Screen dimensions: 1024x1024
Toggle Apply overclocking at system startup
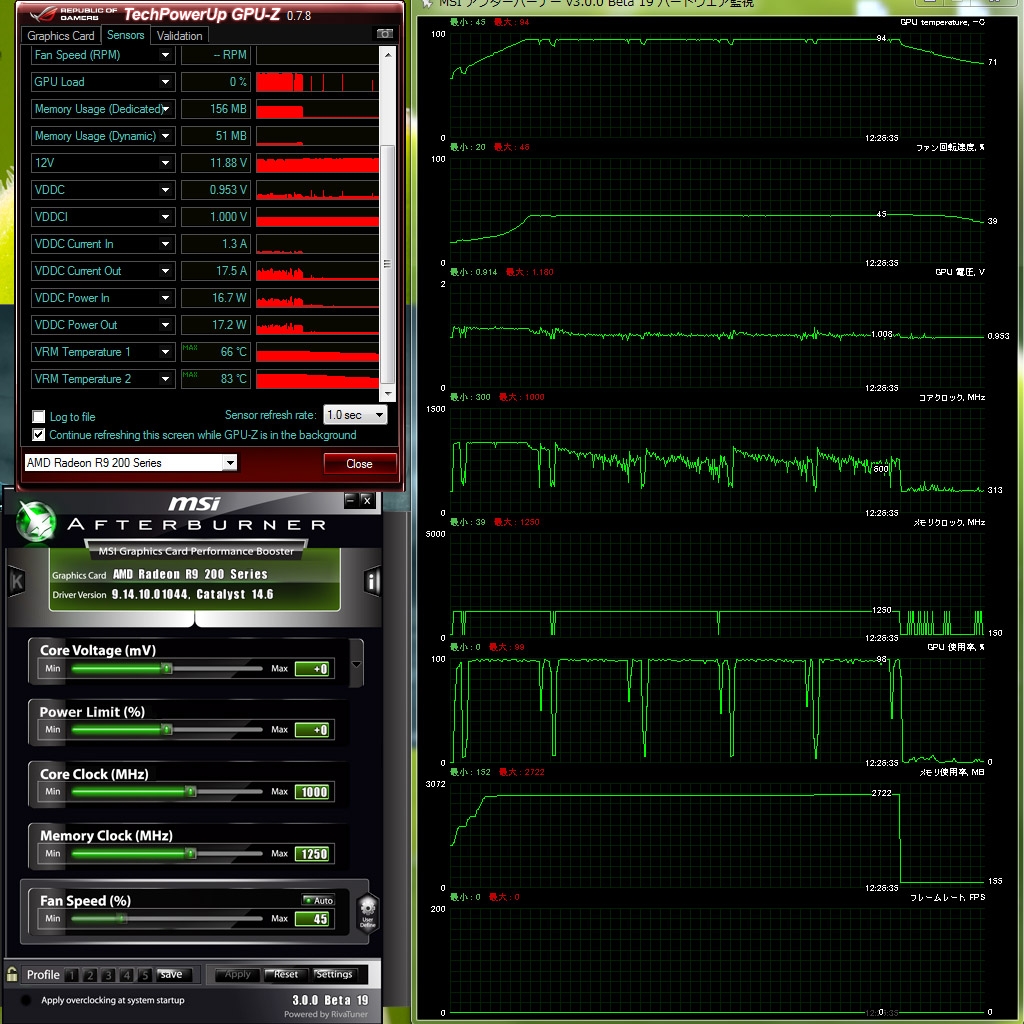click(x=26, y=1000)
